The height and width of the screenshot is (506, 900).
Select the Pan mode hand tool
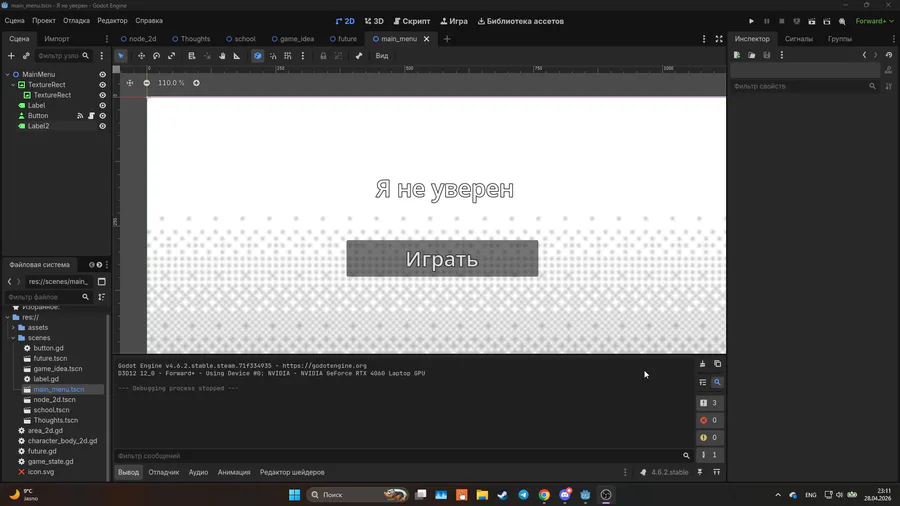[x=222, y=56]
